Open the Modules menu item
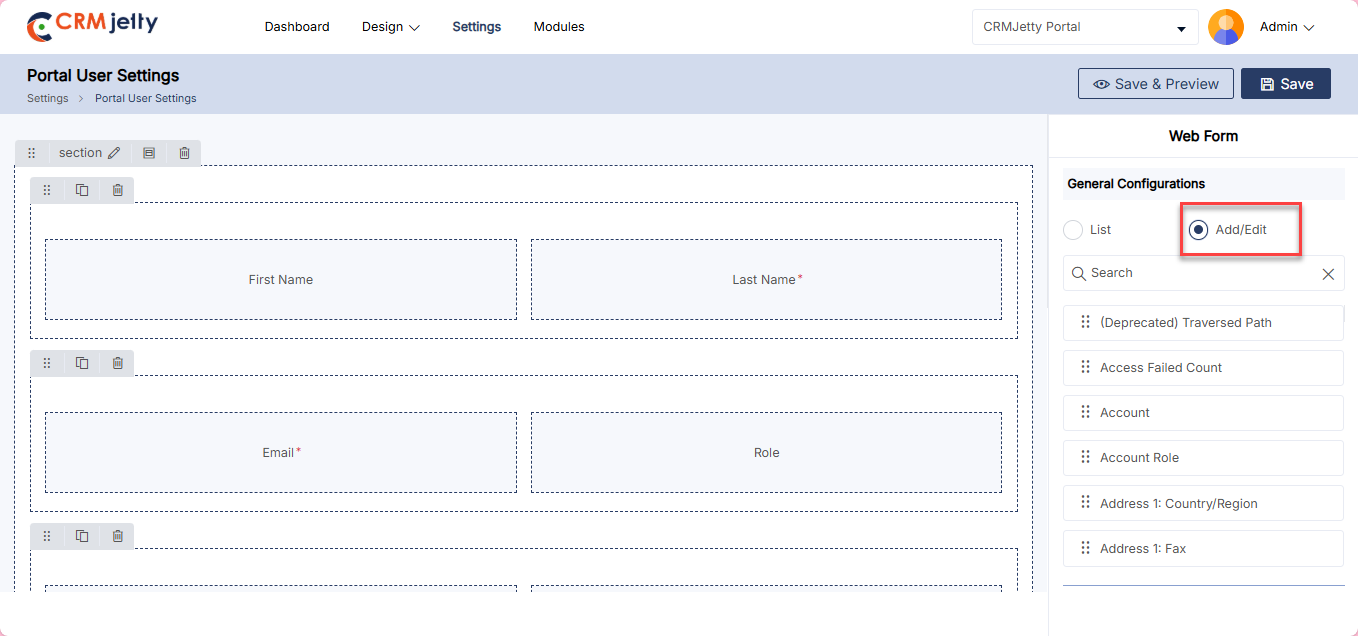 559,27
